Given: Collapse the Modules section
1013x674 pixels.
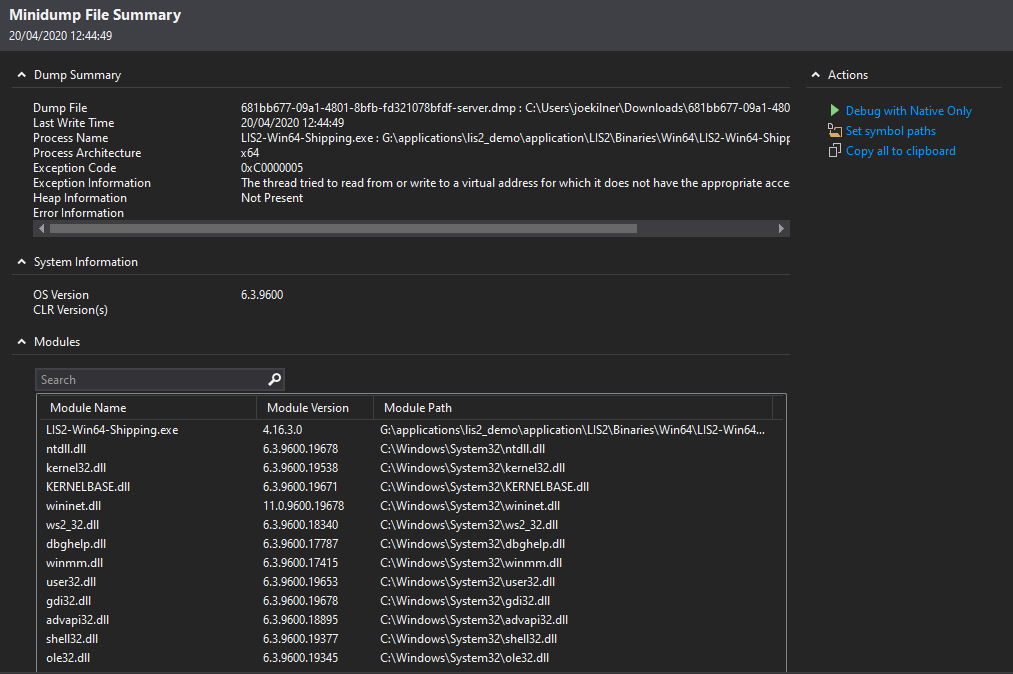Looking at the screenshot, I should tap(21, 342).
